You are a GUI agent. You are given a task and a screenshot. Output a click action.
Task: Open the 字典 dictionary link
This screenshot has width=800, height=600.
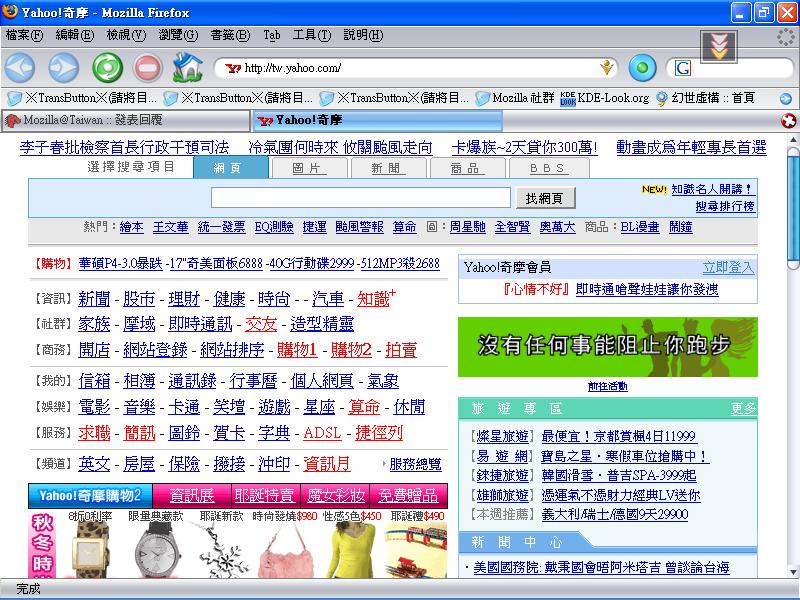coord(274,433)
